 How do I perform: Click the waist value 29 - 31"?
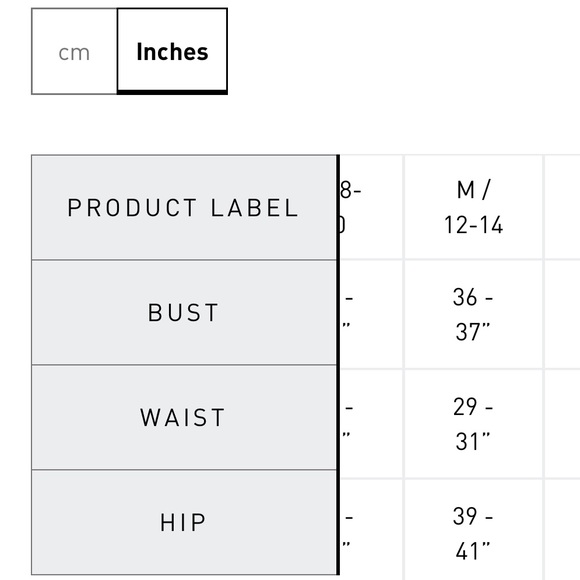coord(473,424)
